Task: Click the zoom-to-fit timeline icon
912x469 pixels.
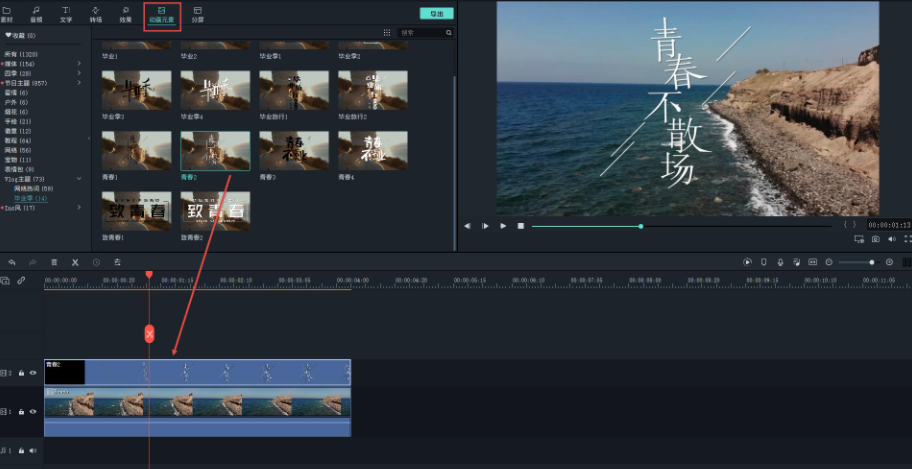Action: pos(813,262)
